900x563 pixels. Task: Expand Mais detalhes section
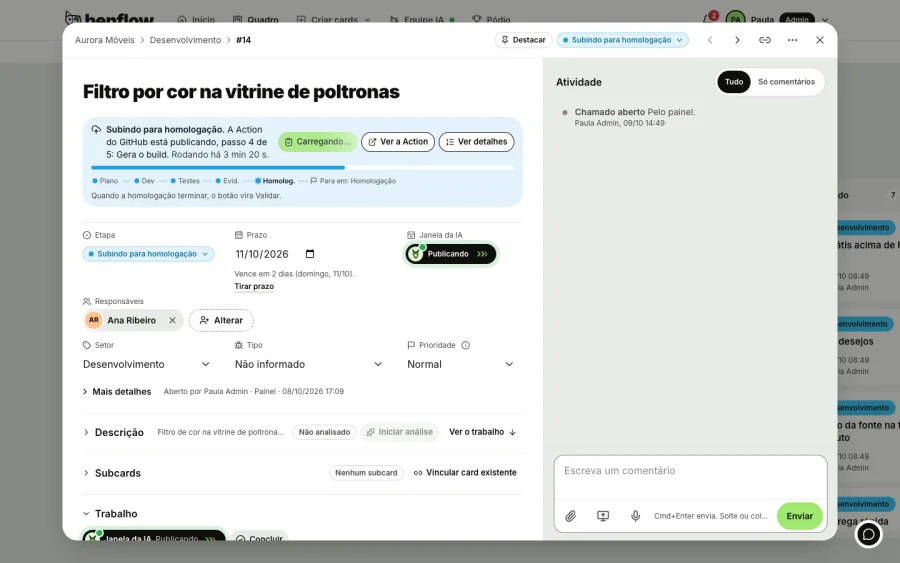click(x=117, y=391)
